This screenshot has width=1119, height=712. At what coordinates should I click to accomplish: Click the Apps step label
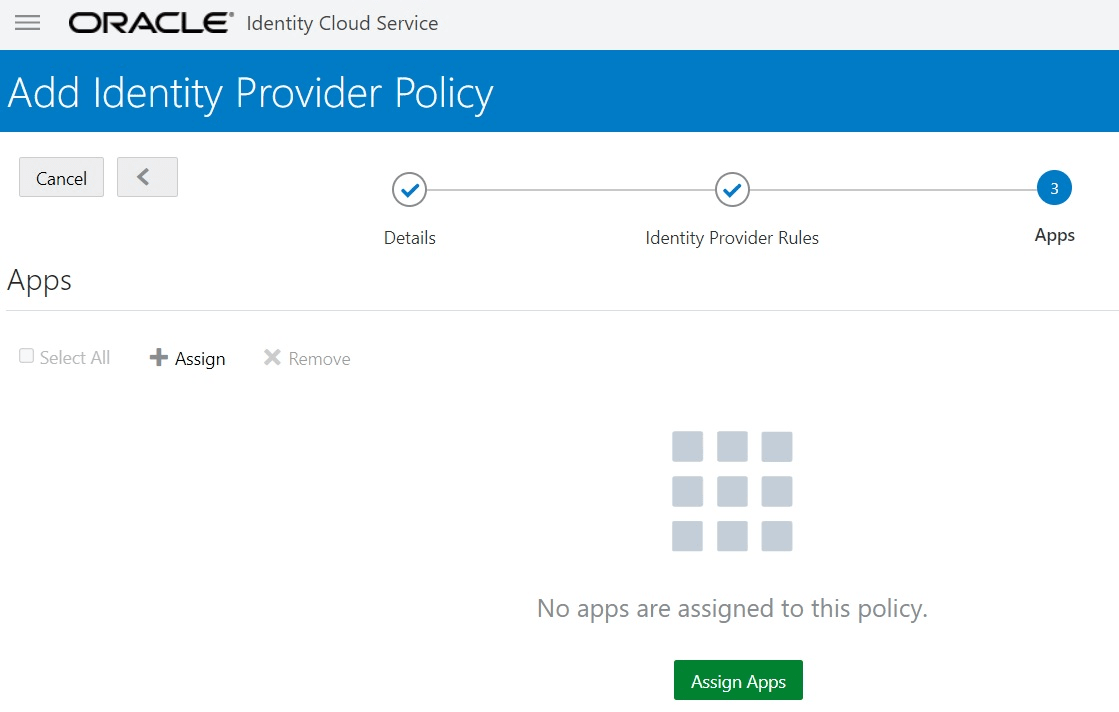(1054, 236)
